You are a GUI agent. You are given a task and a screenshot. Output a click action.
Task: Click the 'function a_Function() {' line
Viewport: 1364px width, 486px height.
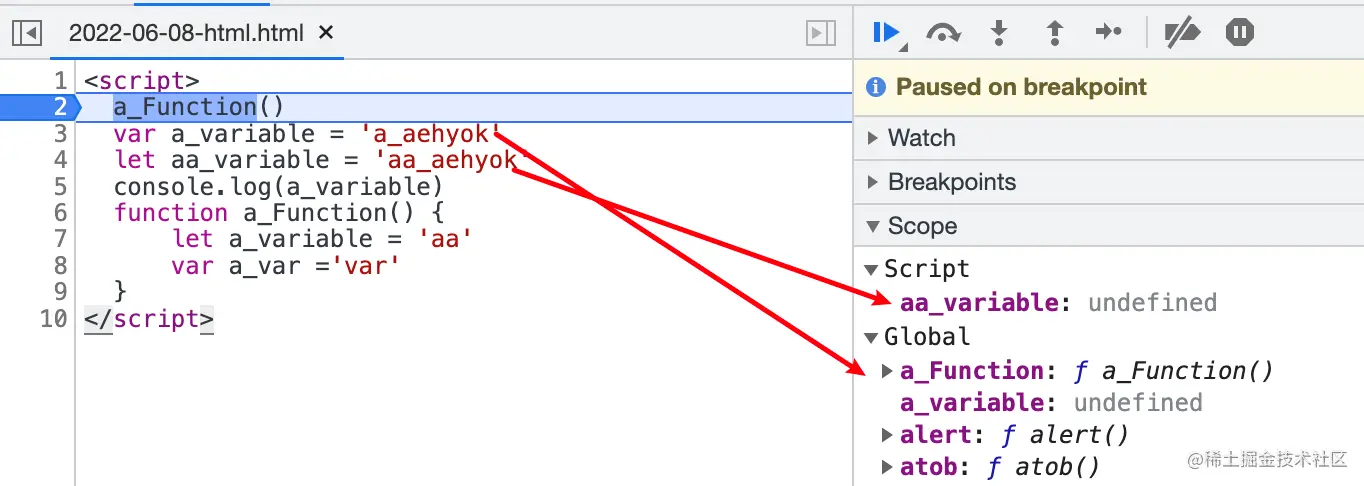pos(279,213)
